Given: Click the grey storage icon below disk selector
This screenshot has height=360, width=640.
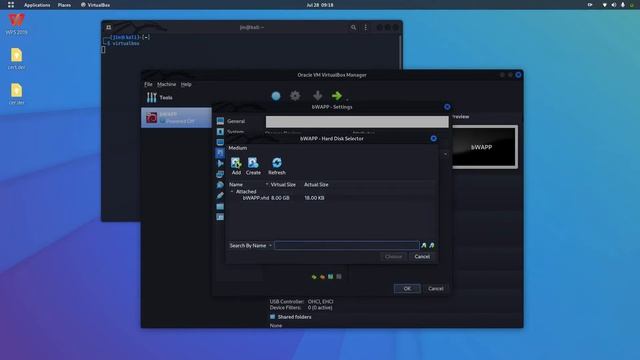Looking at the screenshot, I should click(x=339, y=277).
